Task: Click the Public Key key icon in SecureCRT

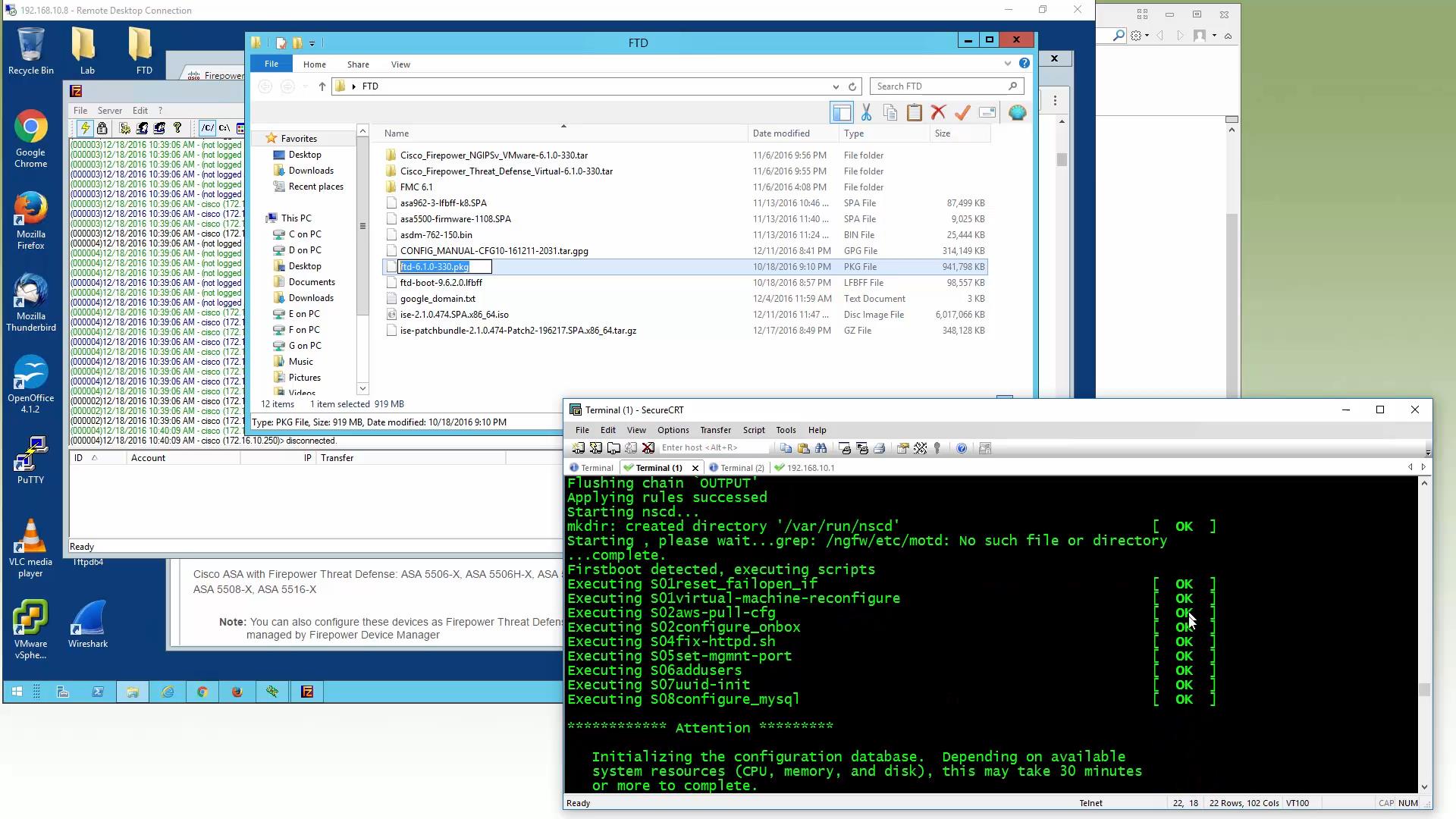Action: (x=937, y=448)
